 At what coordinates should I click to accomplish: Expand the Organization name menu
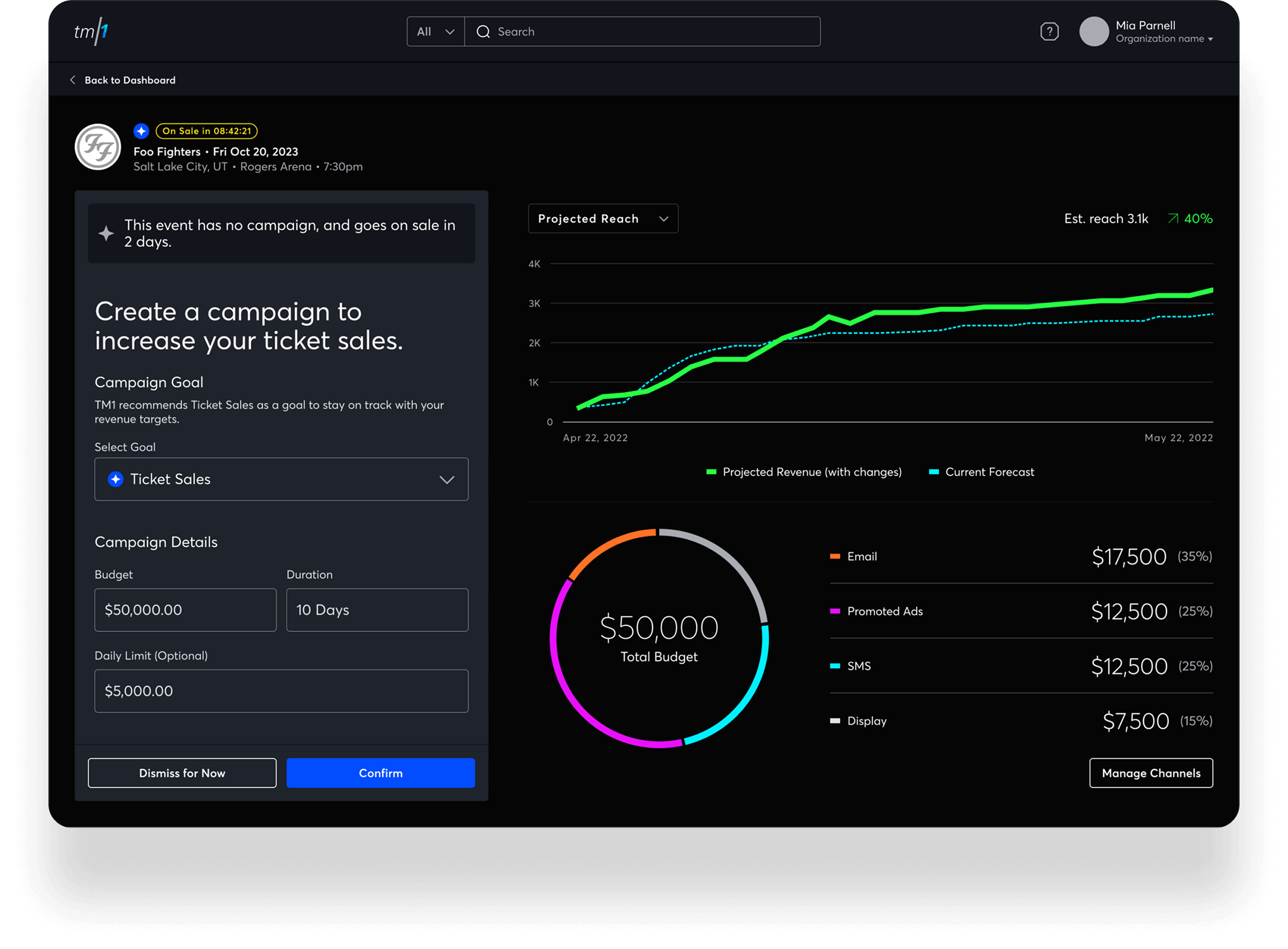pos(1165,39)
